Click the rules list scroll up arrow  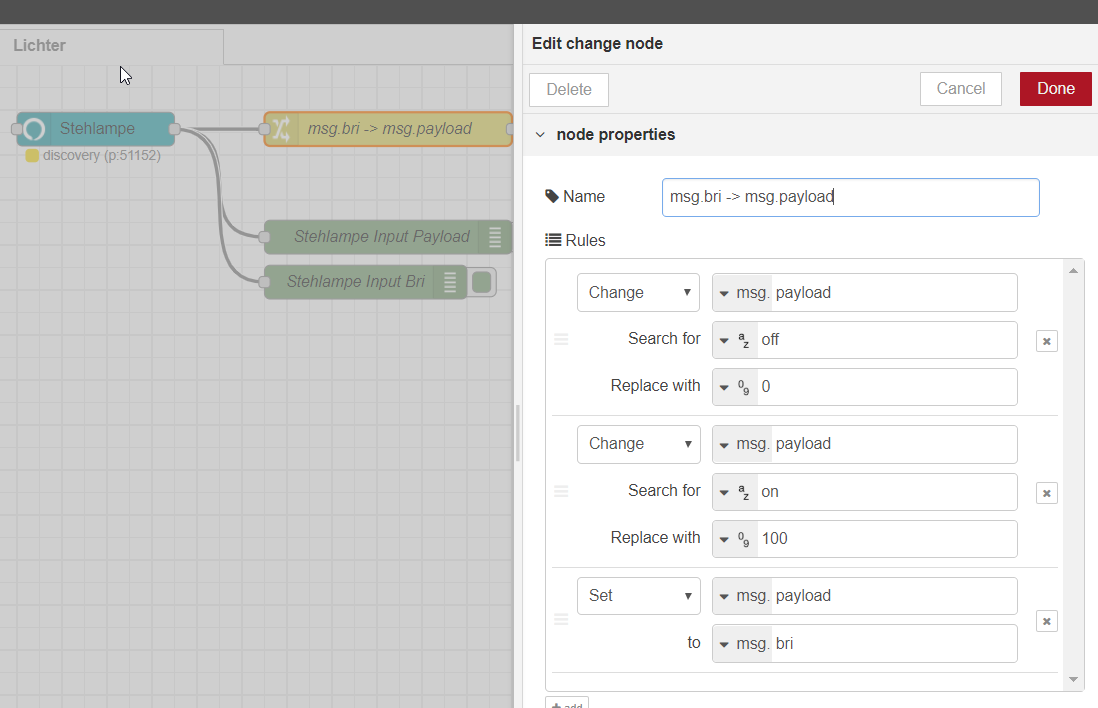pyautogui.click(x=1073, y=270)
